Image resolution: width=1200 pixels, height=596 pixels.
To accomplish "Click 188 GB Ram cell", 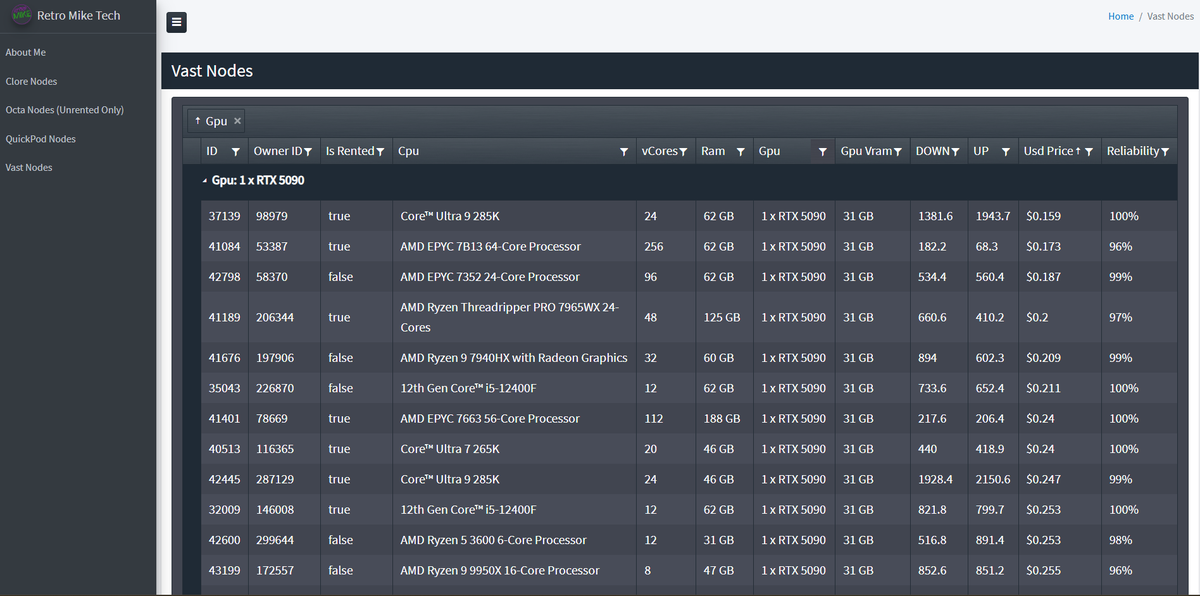I will (x=725, y=418).
